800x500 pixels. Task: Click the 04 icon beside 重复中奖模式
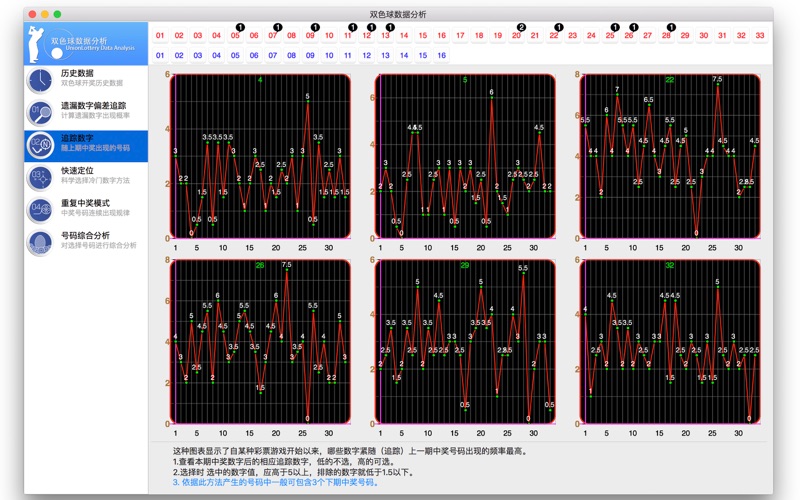pyautogui.click(x=40, y=210)
